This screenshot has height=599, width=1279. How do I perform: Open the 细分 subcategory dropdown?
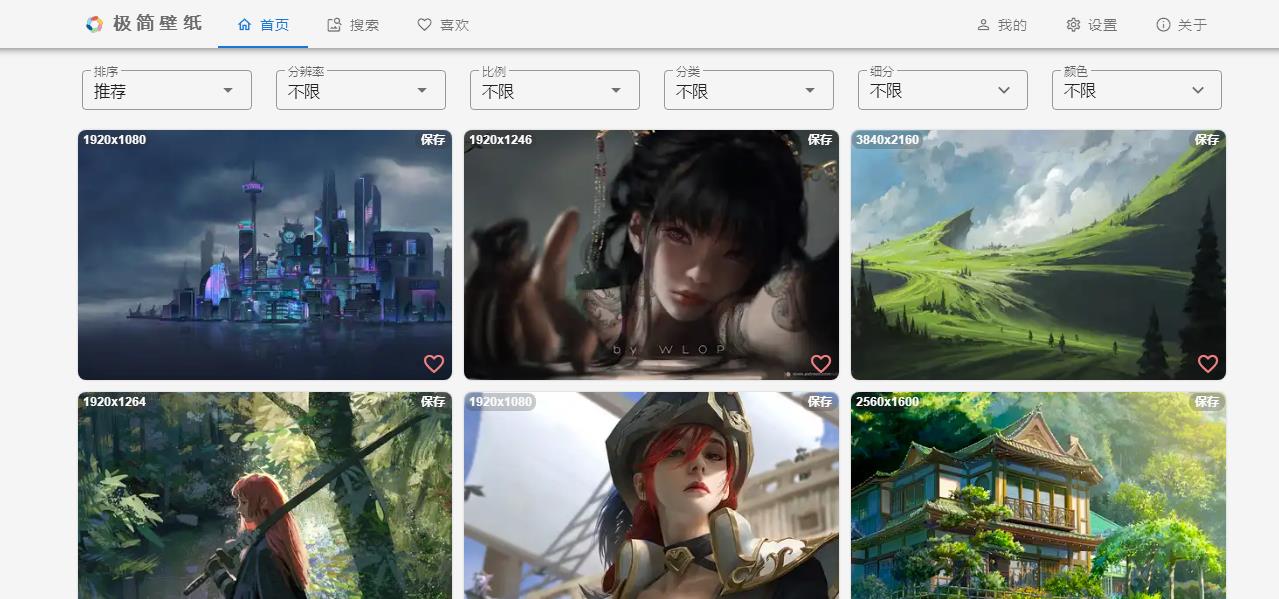(x=942, y=90)
